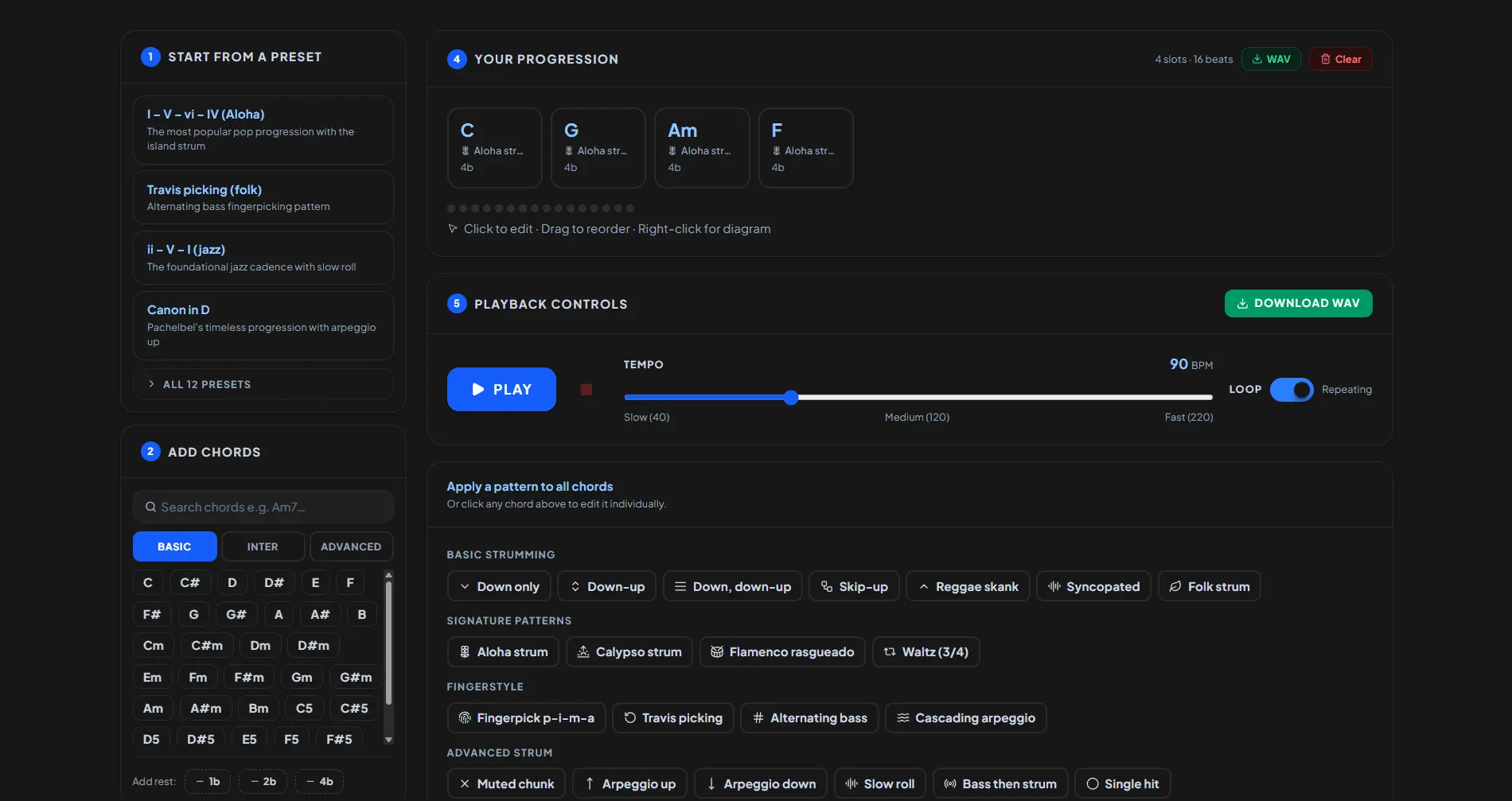Apply Cascading arpeggio pattern

click(x=966, y=718)
